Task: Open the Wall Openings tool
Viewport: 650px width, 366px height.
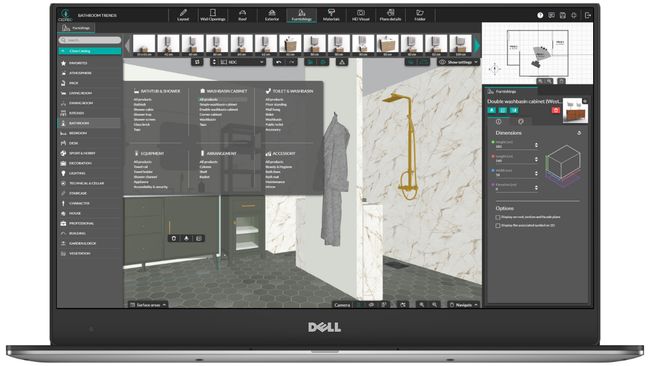Action: point(213,15)
